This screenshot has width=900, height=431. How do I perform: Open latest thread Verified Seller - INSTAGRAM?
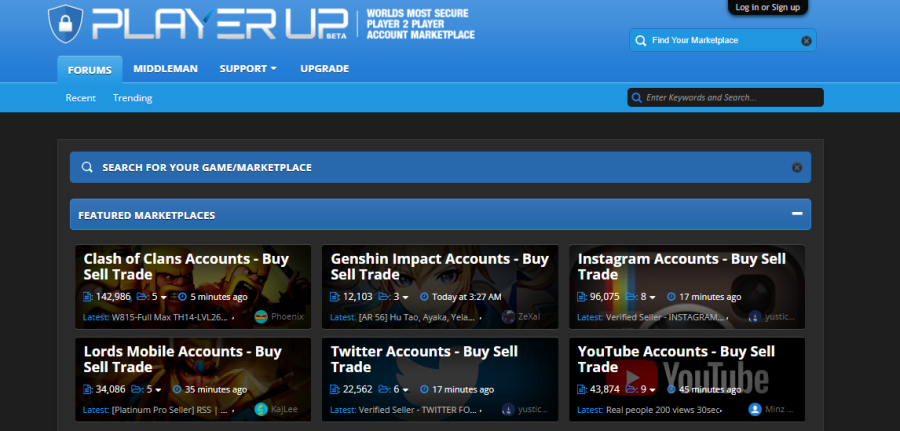pyautogui.click(x=665, y=317)
